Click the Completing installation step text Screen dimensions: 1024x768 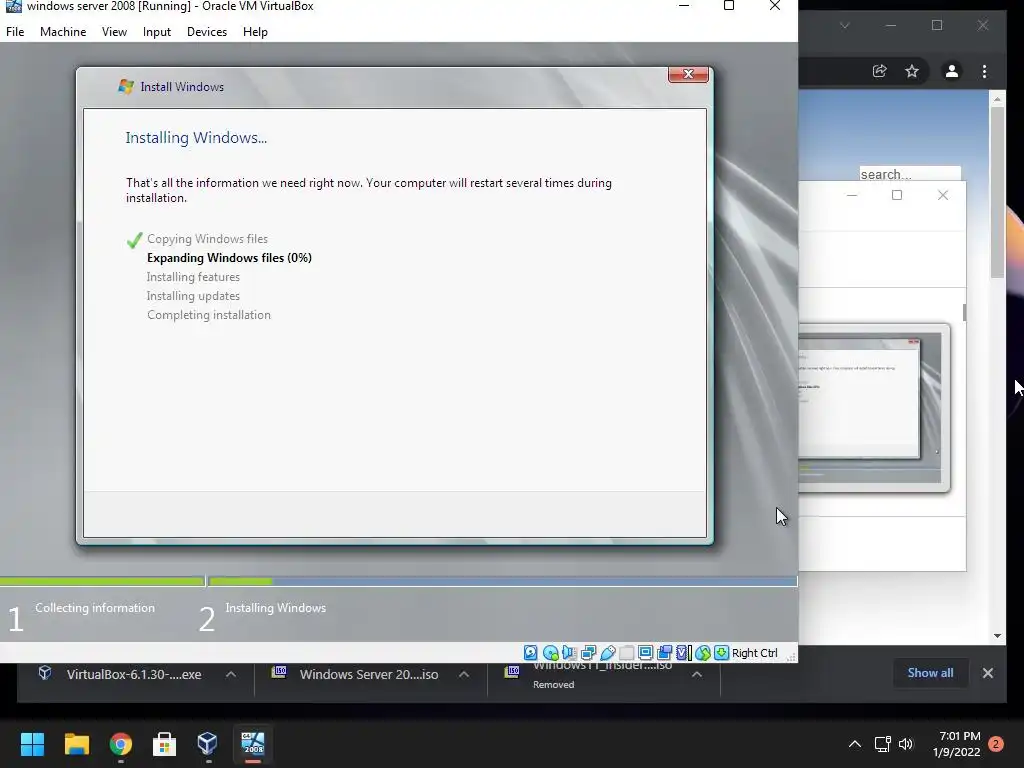tap(209, 315)
